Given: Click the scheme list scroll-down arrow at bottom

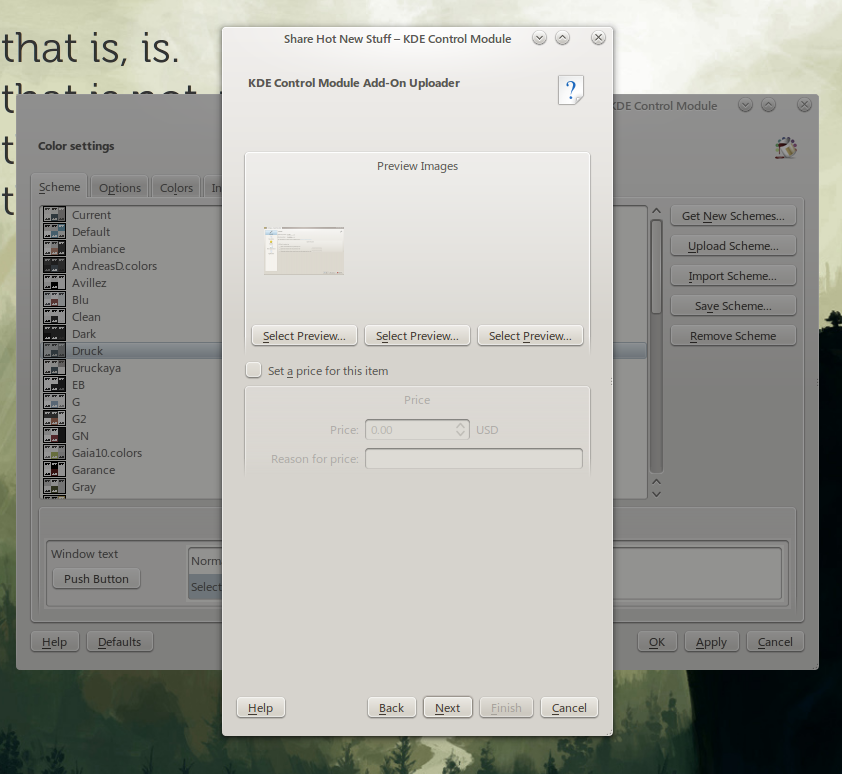Looking at the screenshot, I should (x=656, y=494).
